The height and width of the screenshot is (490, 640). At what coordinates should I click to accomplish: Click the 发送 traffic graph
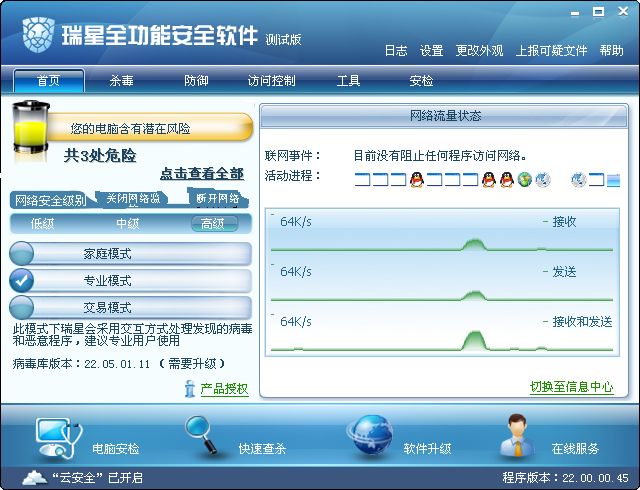coord(442,283)
